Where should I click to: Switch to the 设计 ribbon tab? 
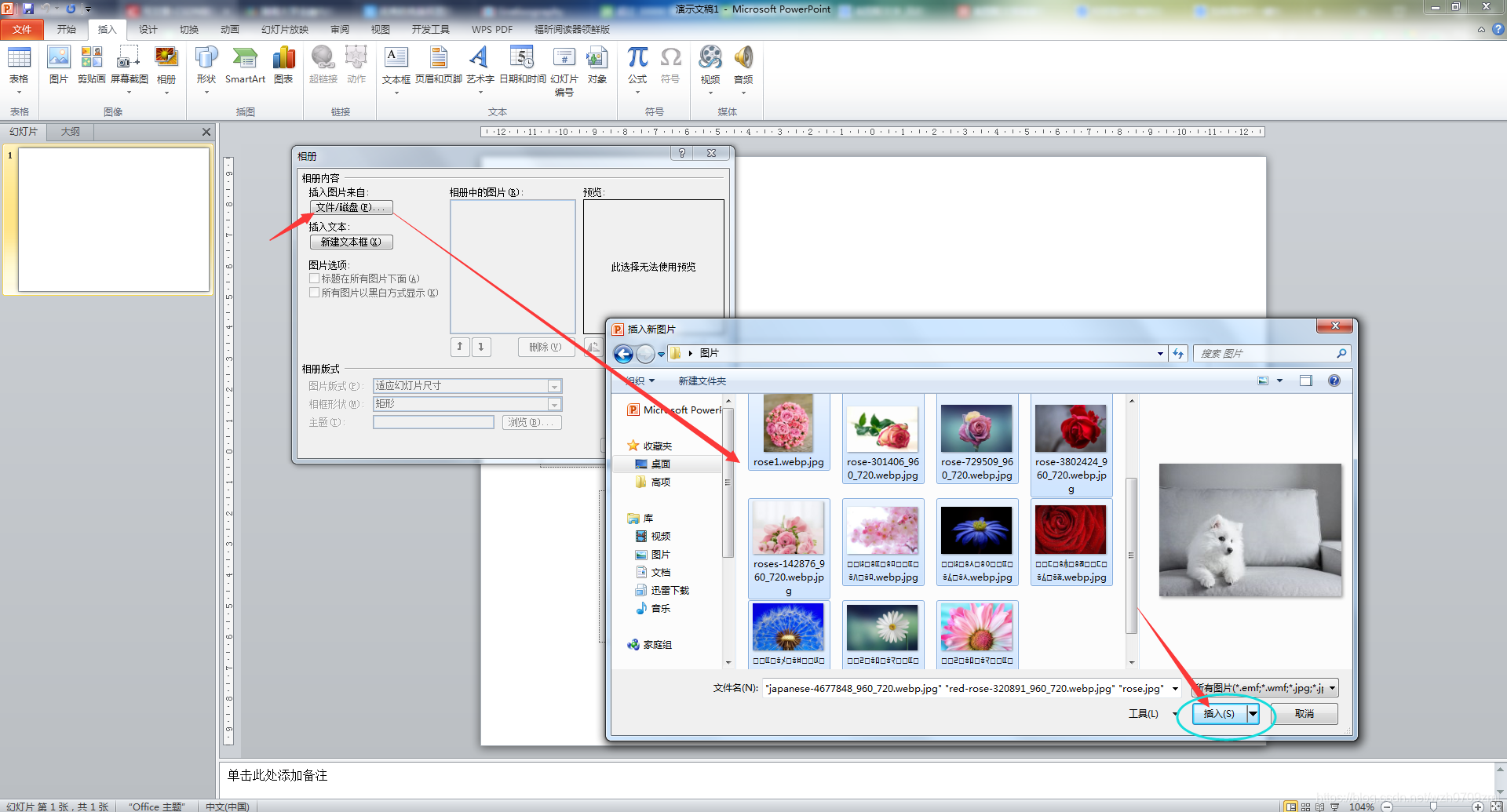(148, 29)
